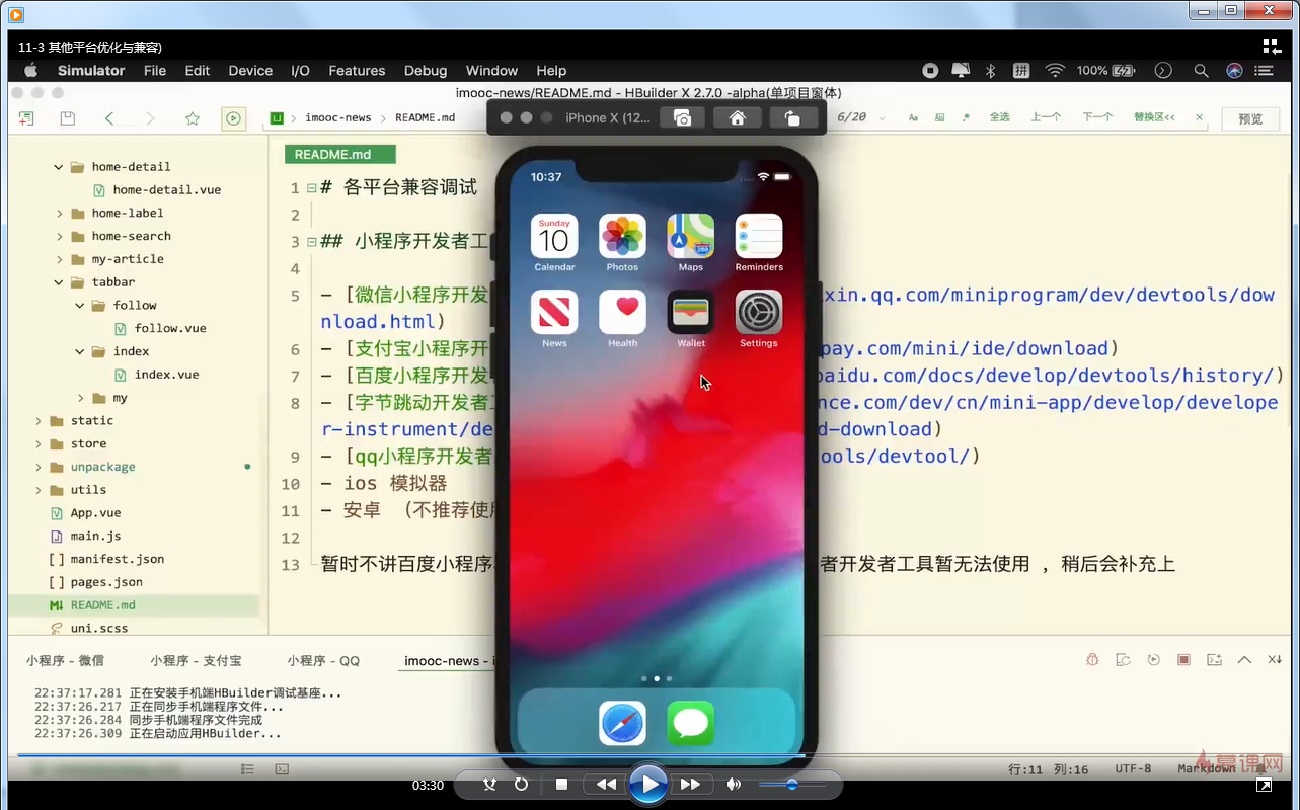Take a simulator screenshot with camera icon
Screen dimensions: 1300x810
(x=682, y=118)
